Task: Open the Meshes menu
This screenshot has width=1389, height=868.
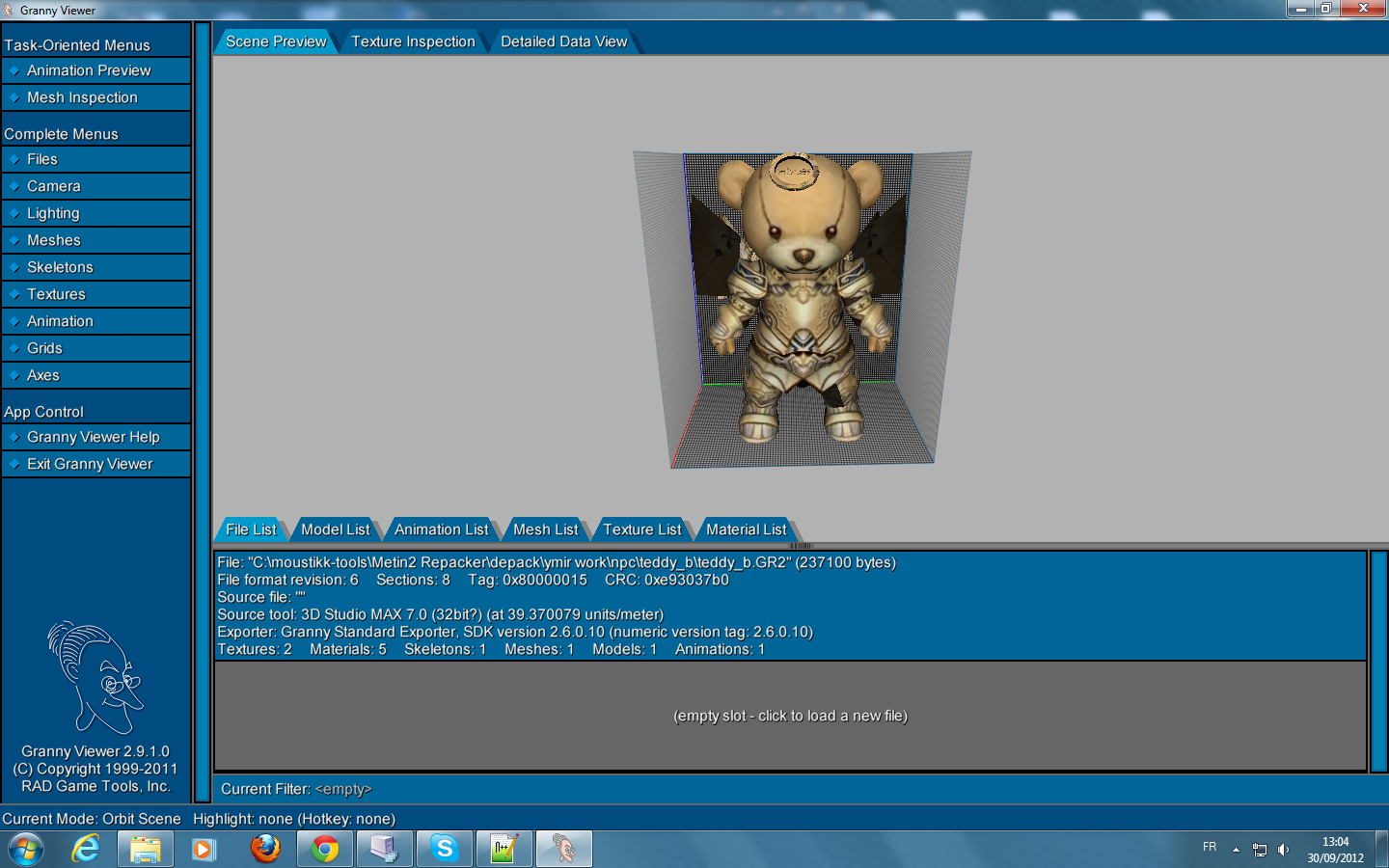Action: (96, 240)
